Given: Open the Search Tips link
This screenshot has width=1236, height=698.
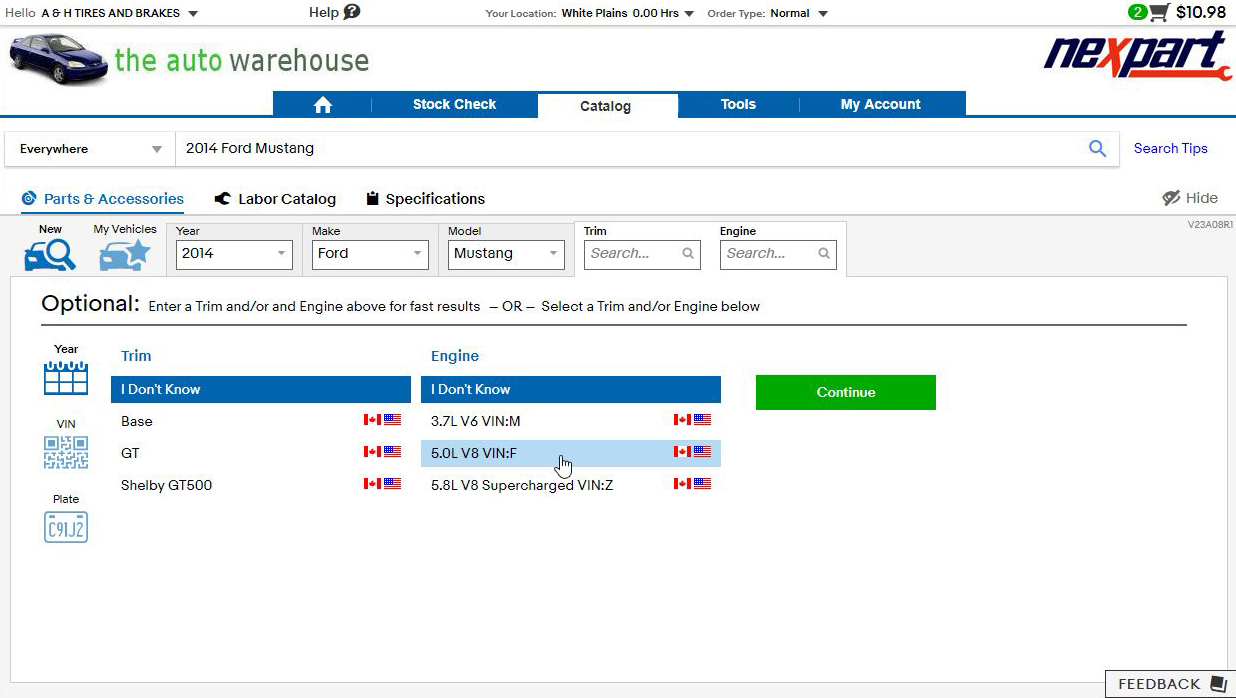Looking at the screenshot, I should [1171, 148].
